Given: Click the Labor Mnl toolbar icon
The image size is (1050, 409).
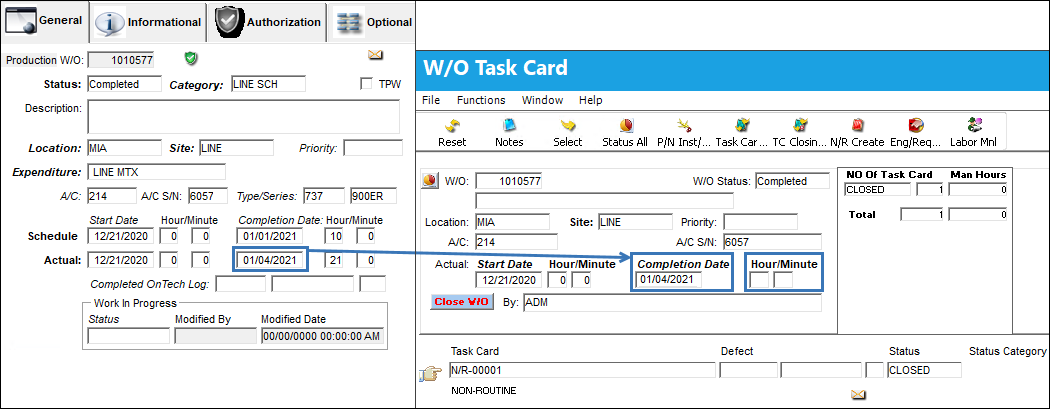Looking at the screenshot, I should point(974,133).
